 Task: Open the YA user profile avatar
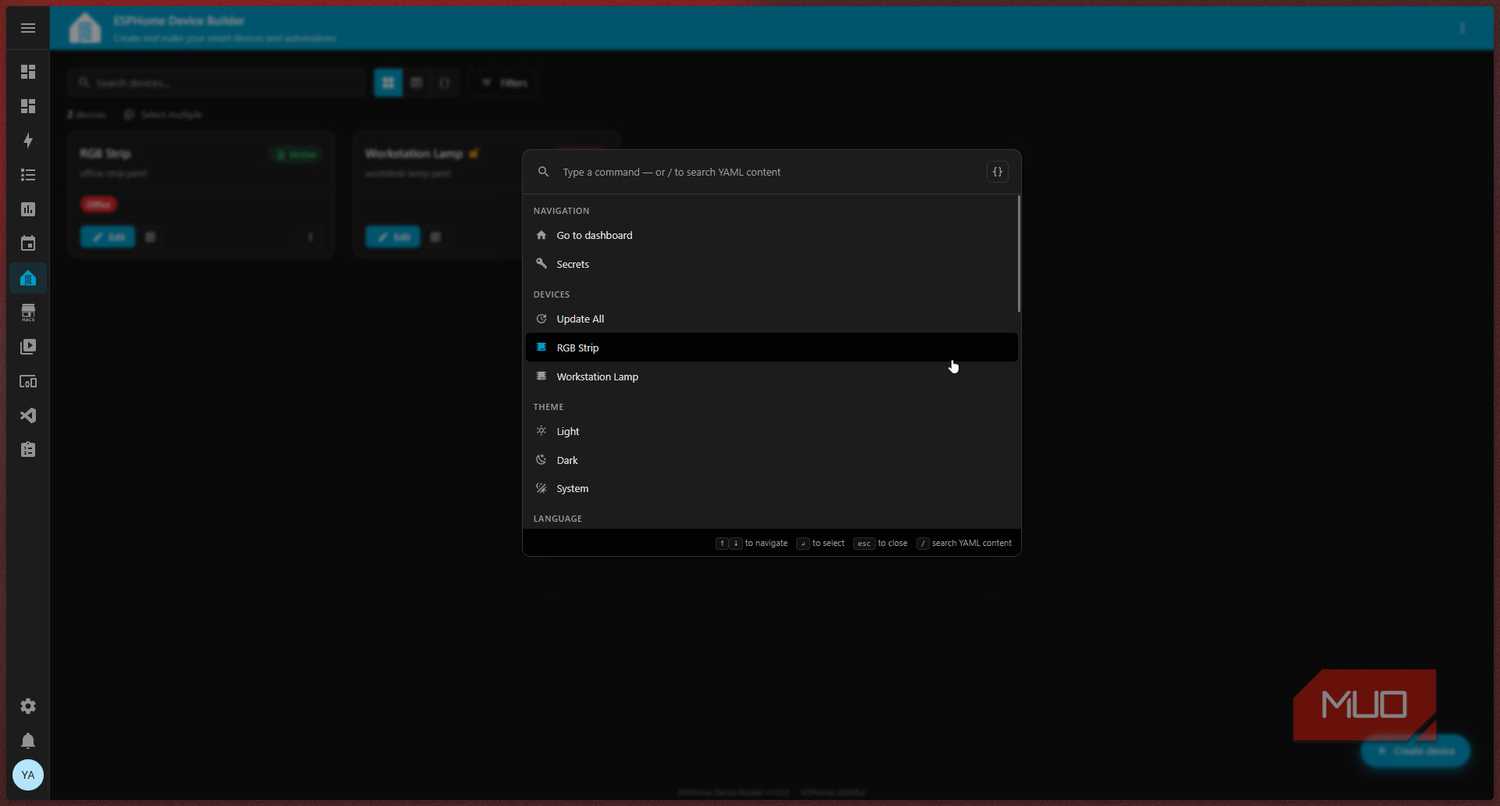click(x=28, y=775)
